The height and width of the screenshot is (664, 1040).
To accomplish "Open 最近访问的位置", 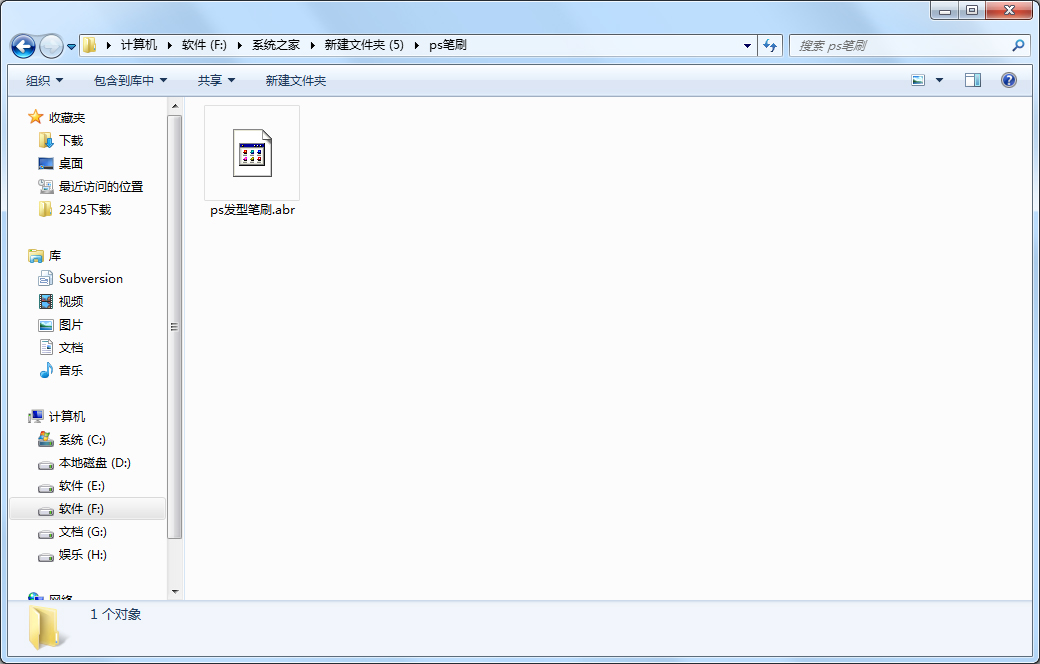I will 101,186.
